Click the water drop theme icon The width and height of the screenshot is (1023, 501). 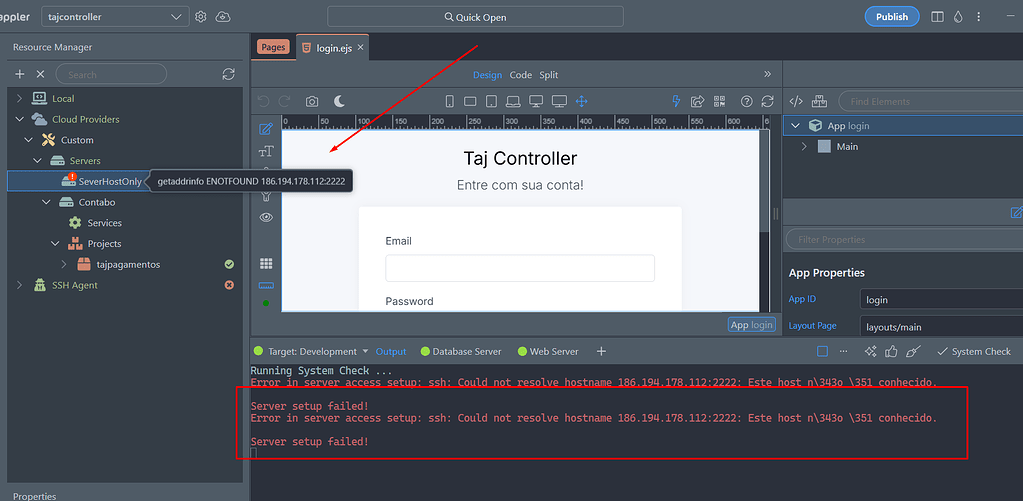click(958, 17)
